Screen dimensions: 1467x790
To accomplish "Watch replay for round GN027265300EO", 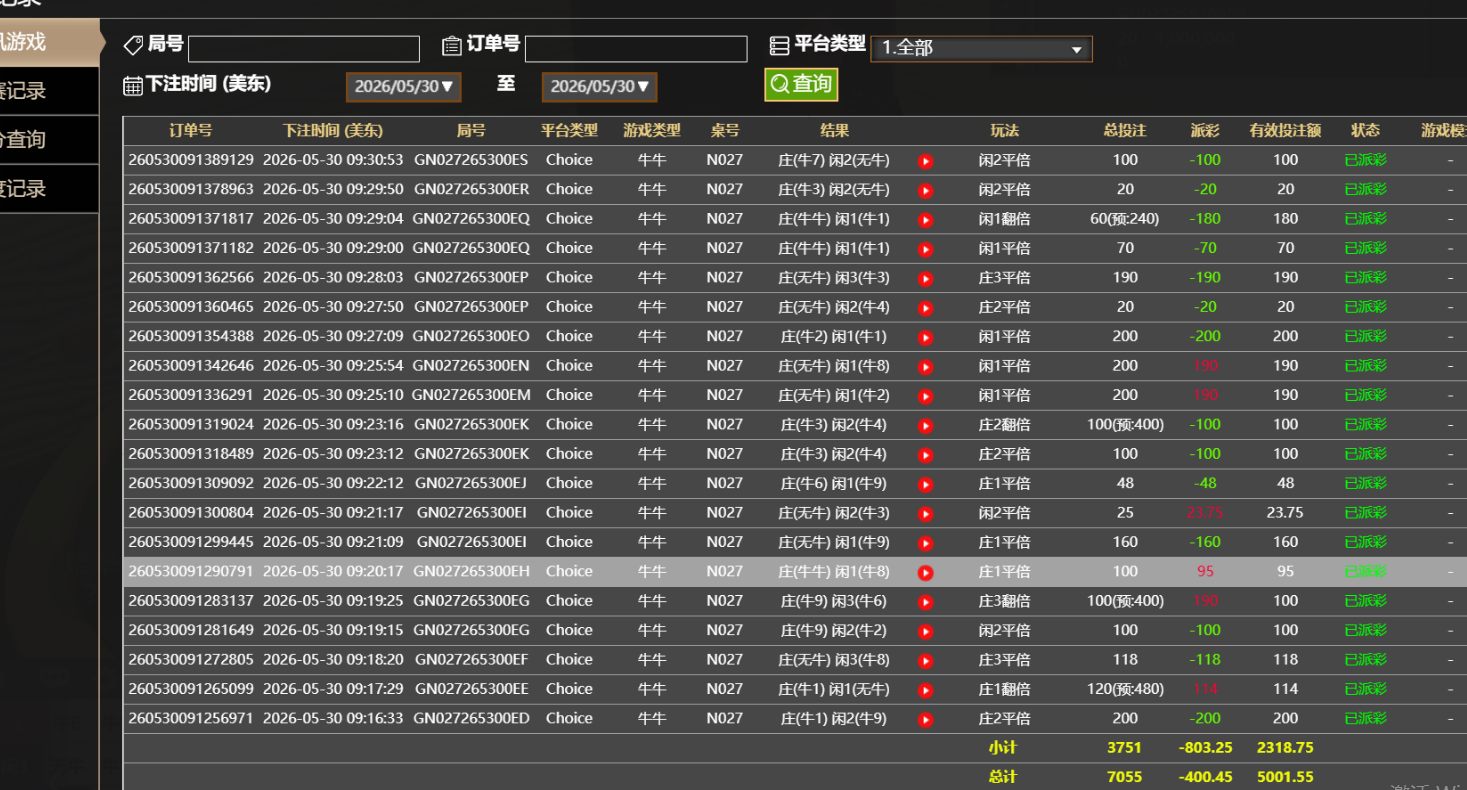I will (x=926, y=337).
